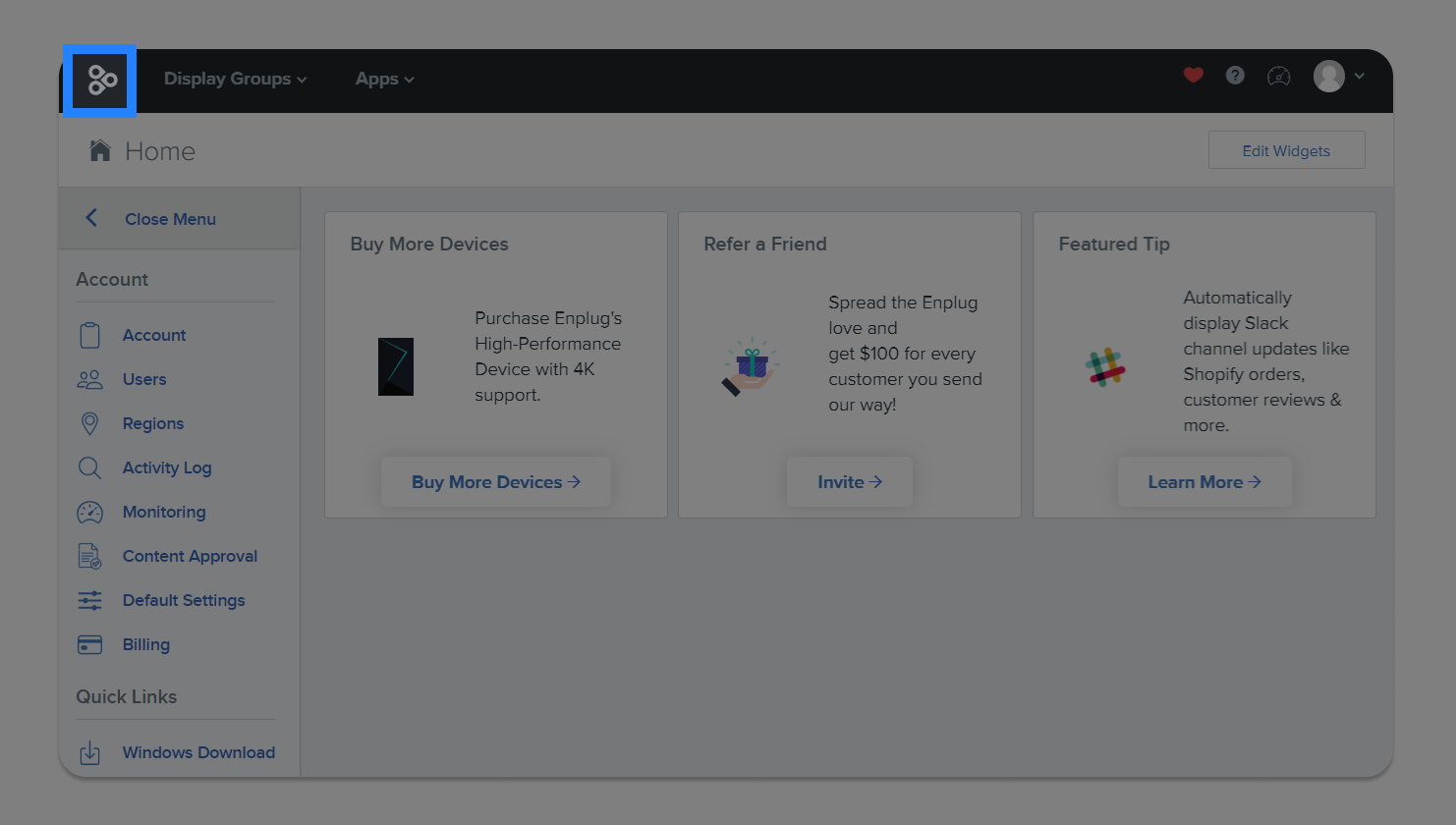Expand the Apps dropdown
This screenshot has width=1456, height=825.
pos(384,79)
